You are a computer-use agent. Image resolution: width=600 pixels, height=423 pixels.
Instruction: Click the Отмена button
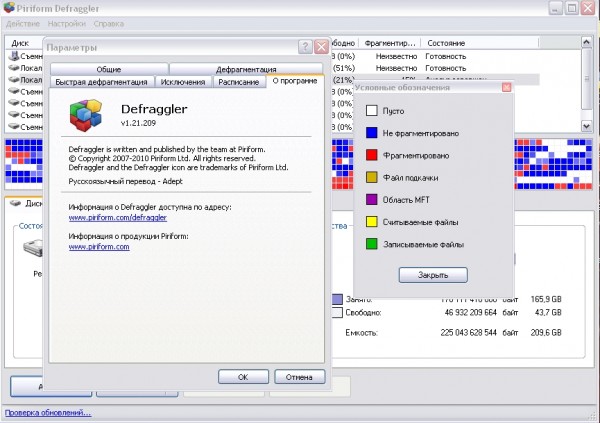299,377
